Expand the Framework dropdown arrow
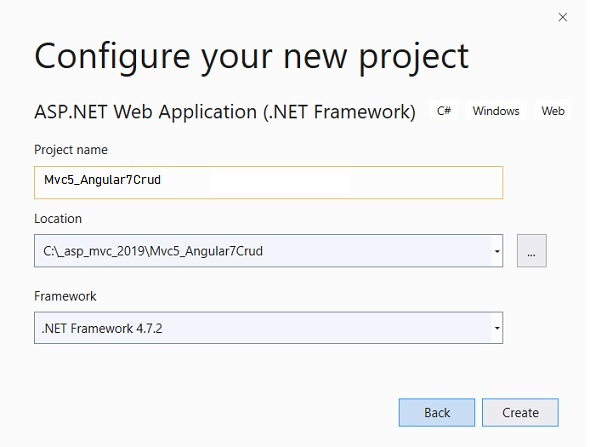This screenshot has width=590, height=447. tap(497, 328)
